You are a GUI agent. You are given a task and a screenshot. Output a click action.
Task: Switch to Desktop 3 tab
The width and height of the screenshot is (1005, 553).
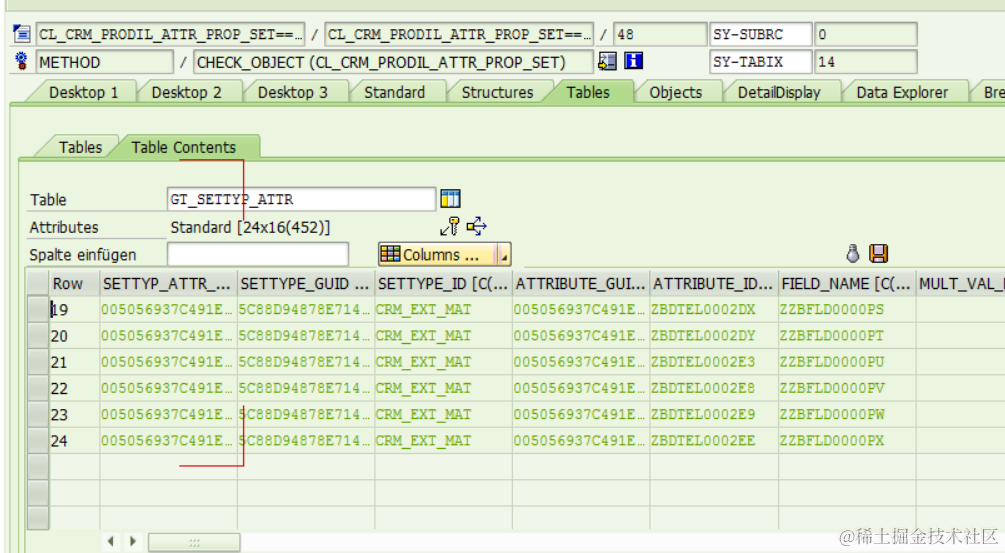pos(292,92)
